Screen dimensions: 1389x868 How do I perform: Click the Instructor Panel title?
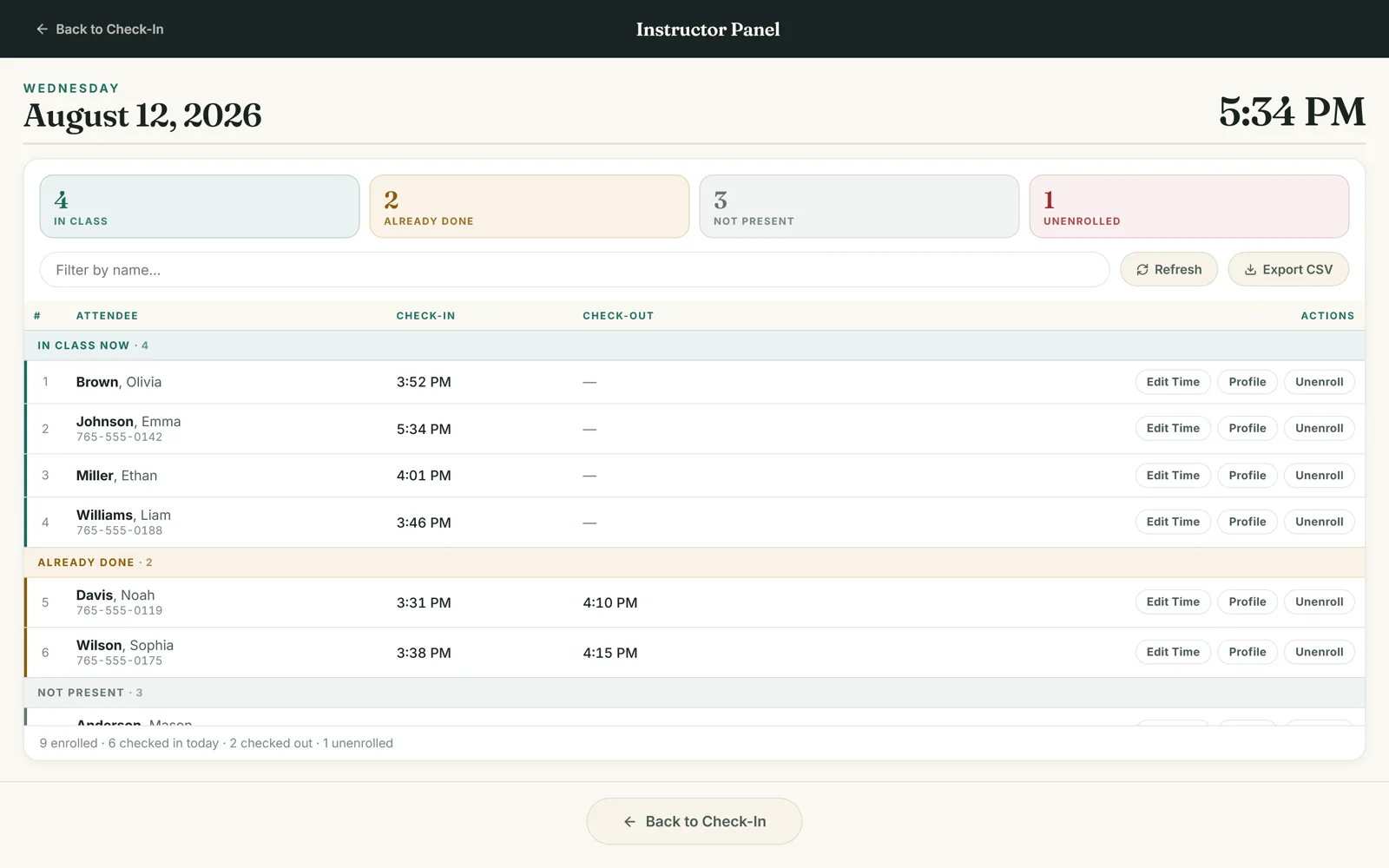pos(708,30)
